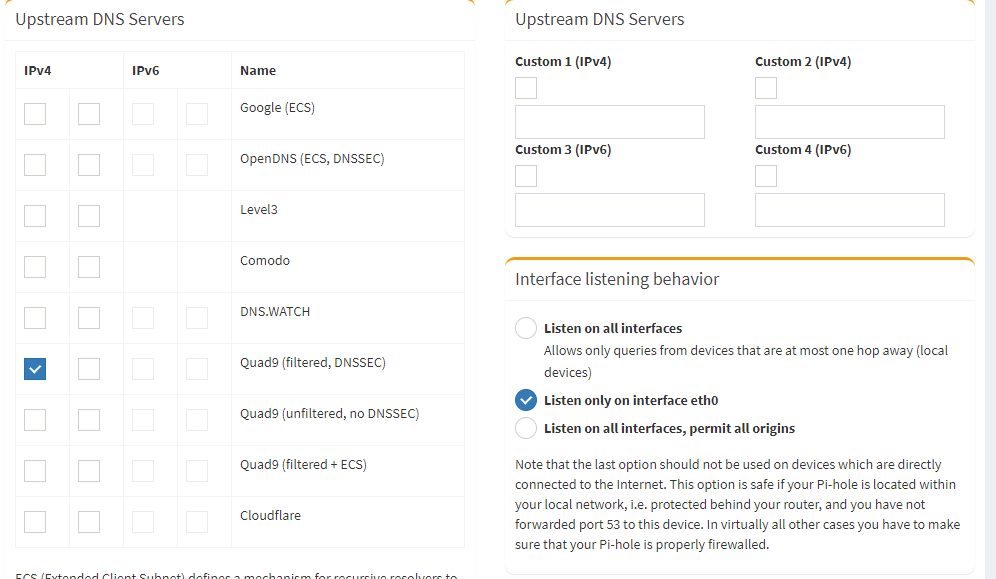Uncheck Quad9 (filtered, DNSSEC) first IPv4 checkbox
The width and height of the screenshot is (996, 579).
tap(35, 369)
